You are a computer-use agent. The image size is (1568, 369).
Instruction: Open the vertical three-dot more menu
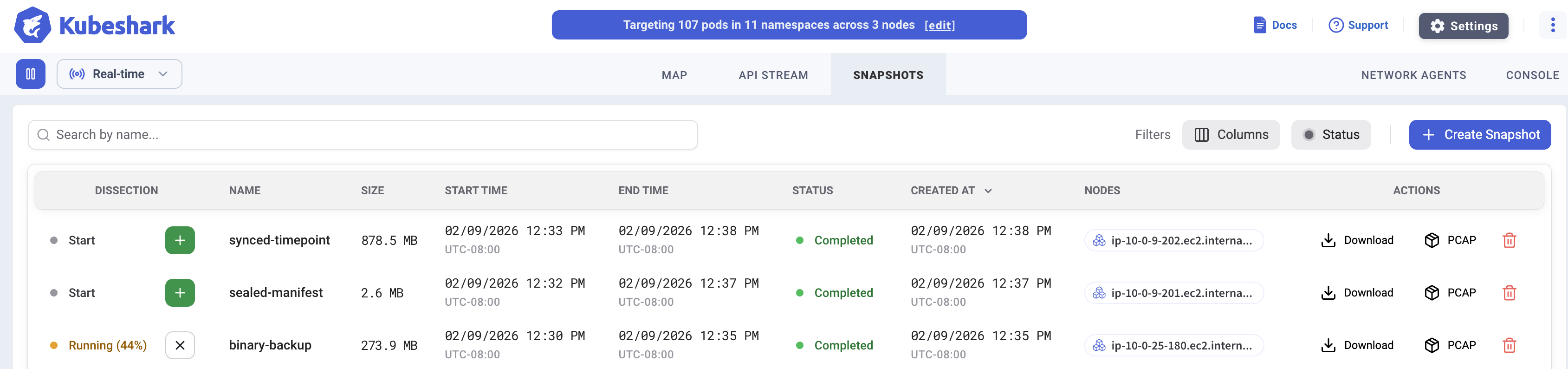(1552, 25)
